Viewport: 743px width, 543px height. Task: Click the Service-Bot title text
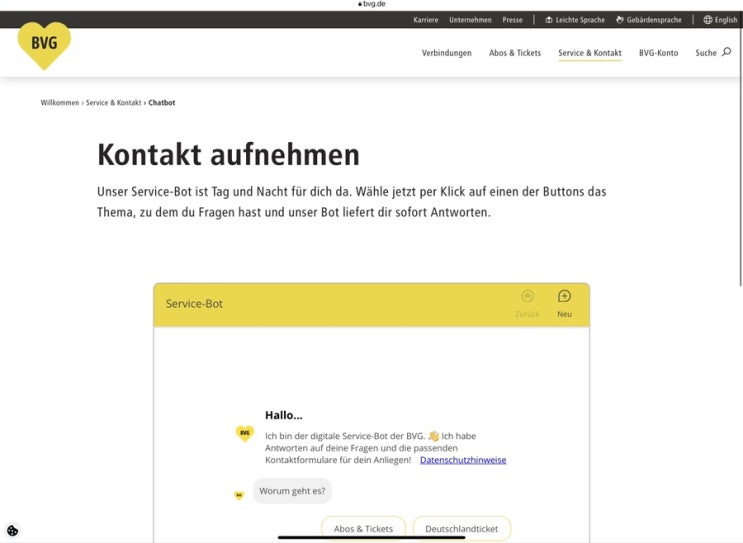tap(194, 304)
